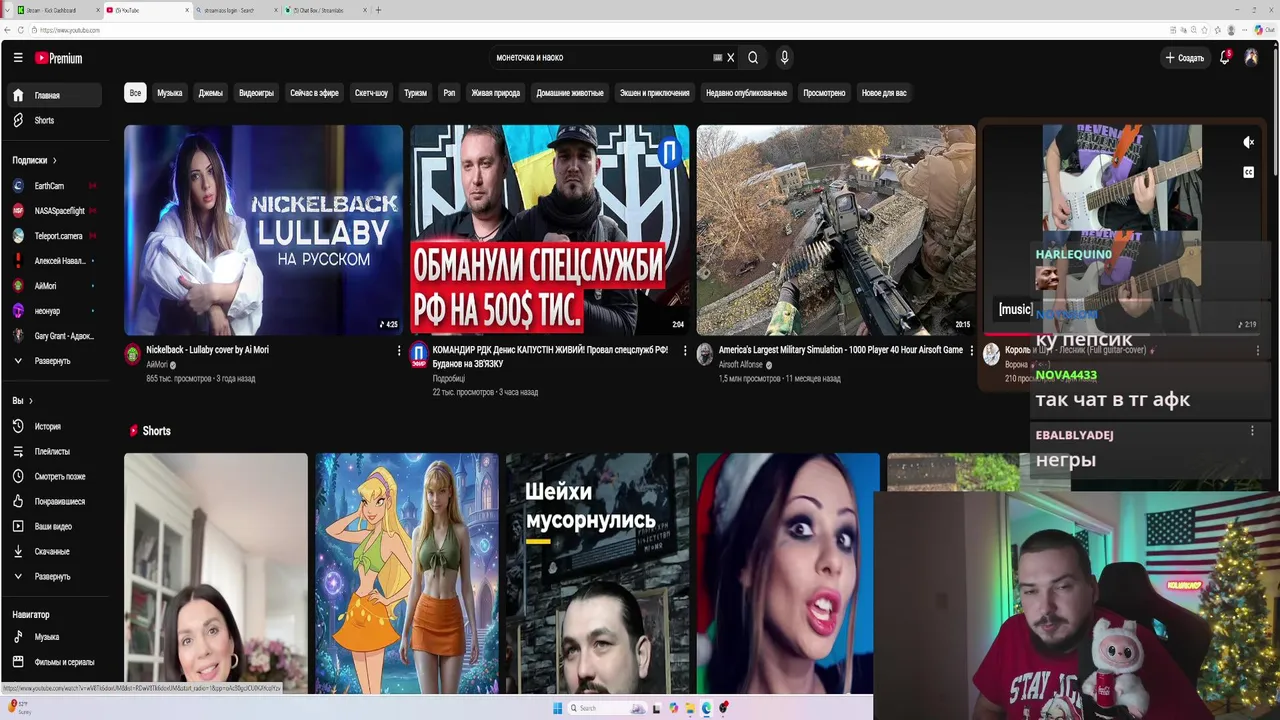1280x720 pixels.
Task: Select the Новое для вас chip
Action: tap(884, 93)
